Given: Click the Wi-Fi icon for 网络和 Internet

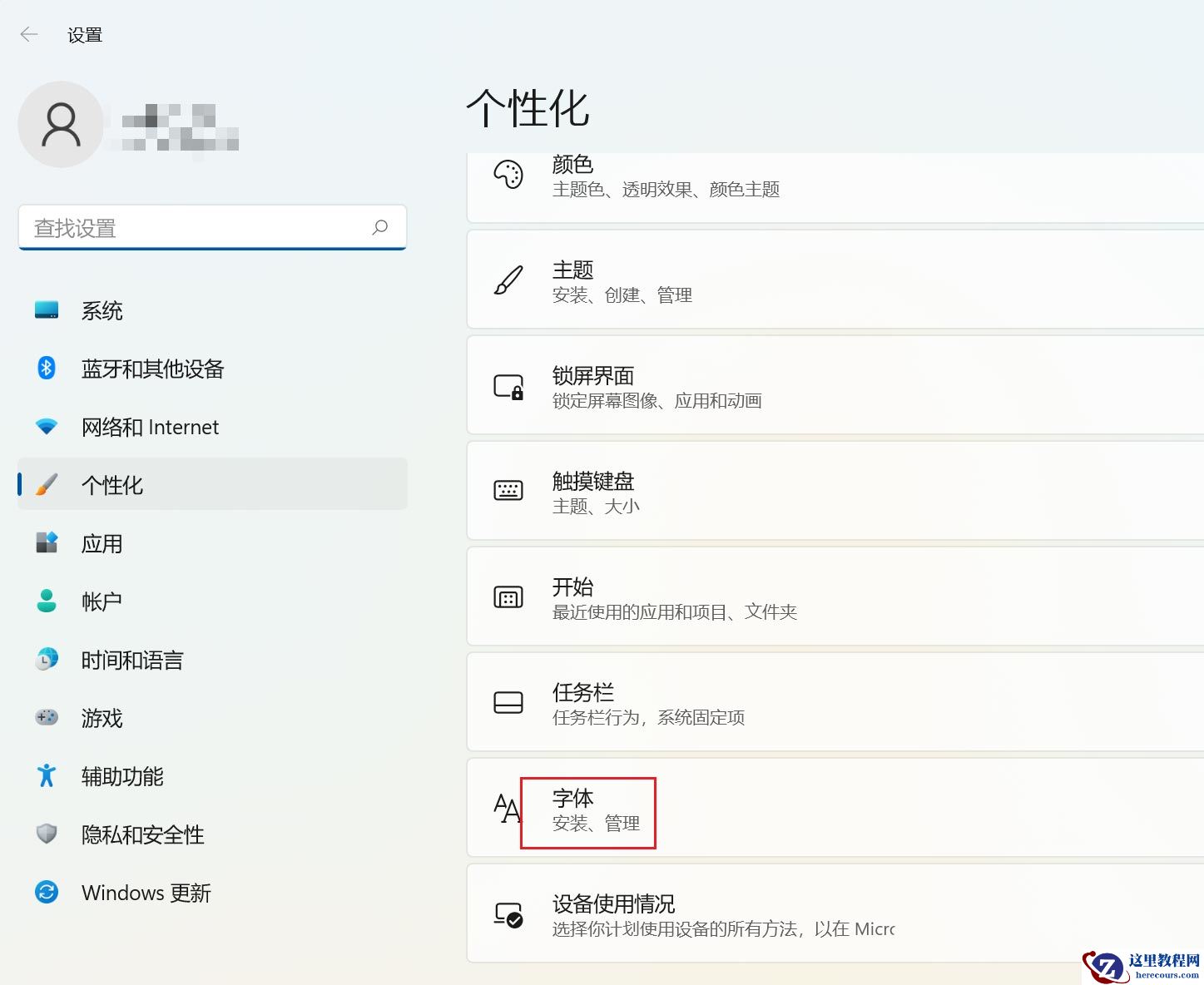Looking at the screenshot, I should [47, 426].
